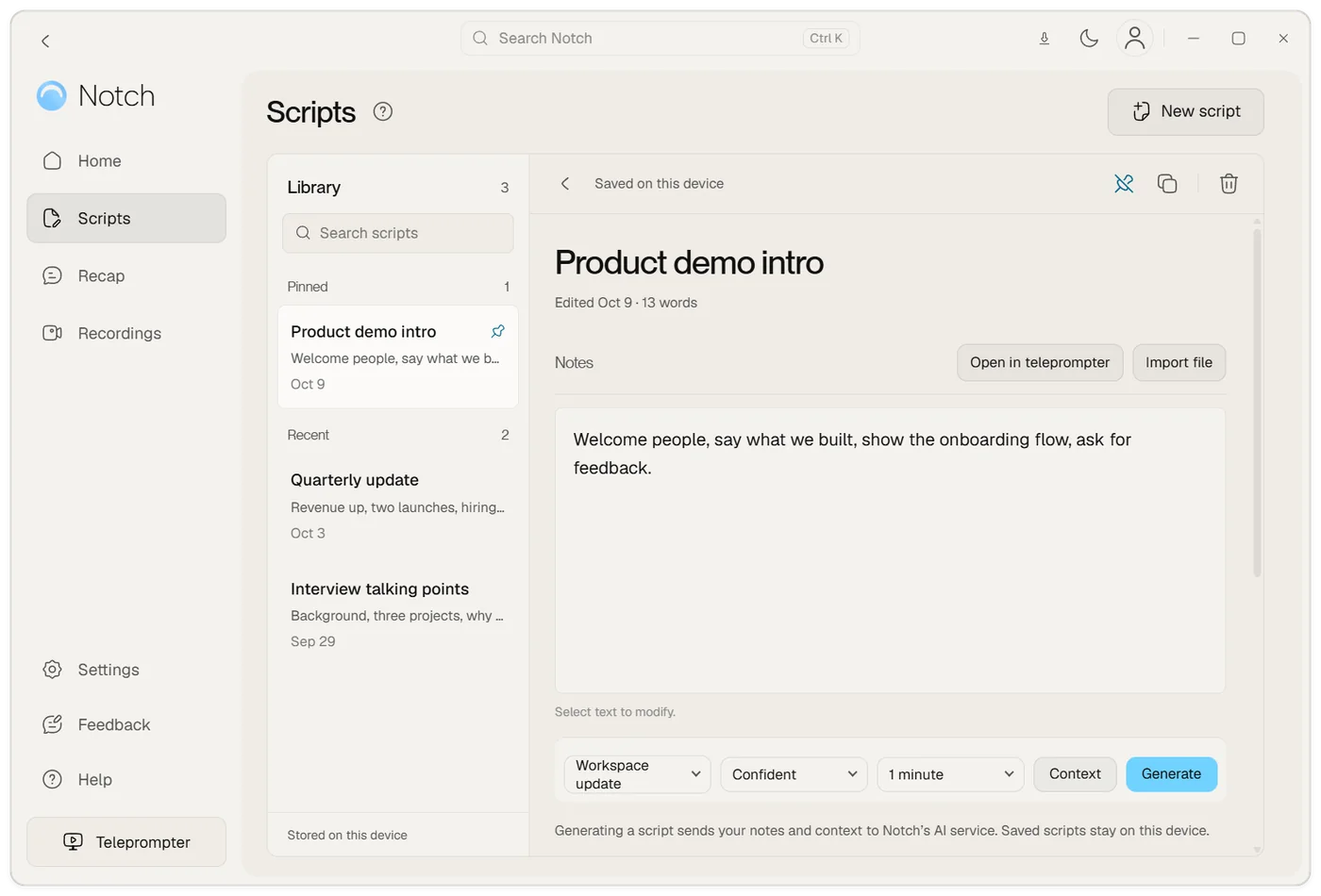Screen dimensions: 1321x896
Task: Click the back chevron beside Saved on this device
Action: click(x=565, y=184)
